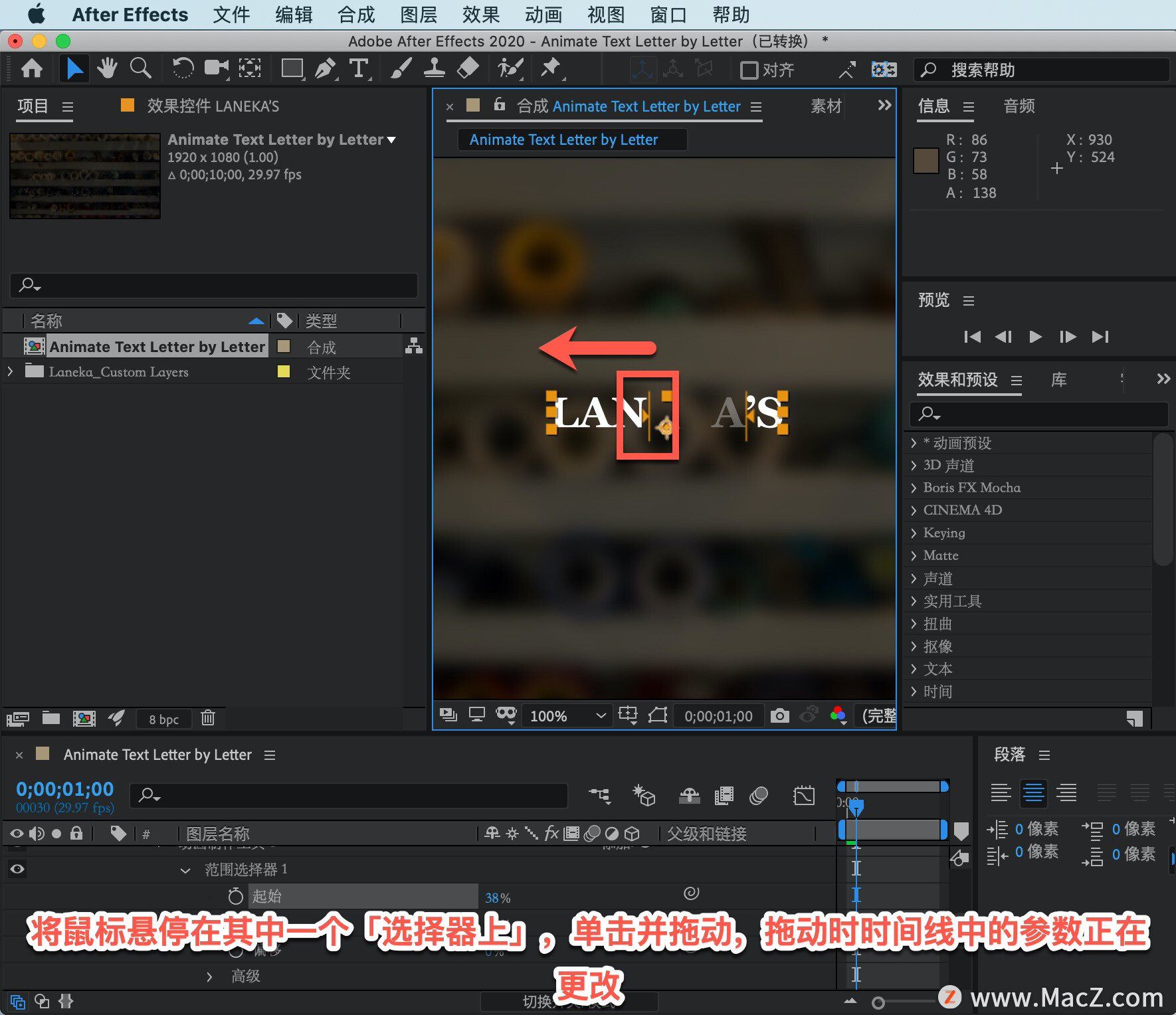
Task: Switch to the 素材 viewer tab
Action: (x=826, y=106)
